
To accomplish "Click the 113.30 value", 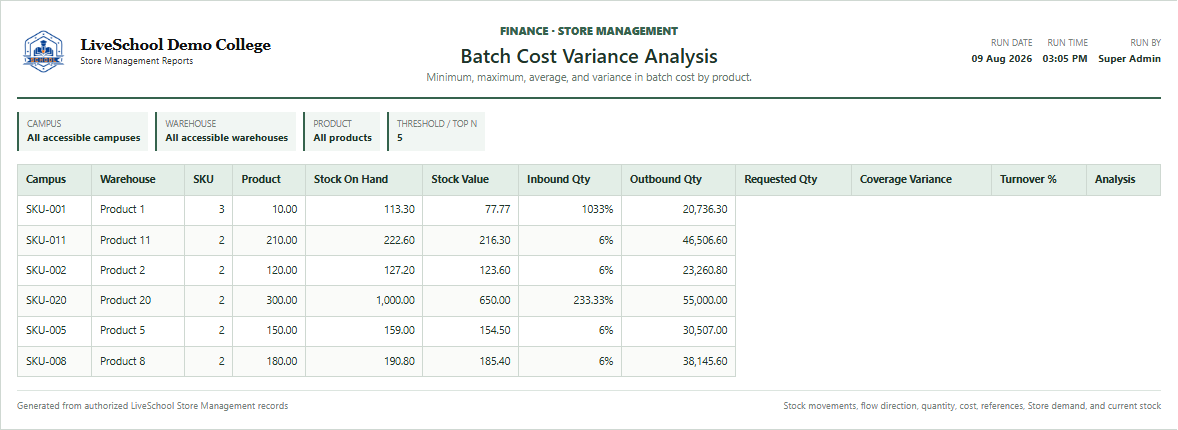I will (399, 210).
